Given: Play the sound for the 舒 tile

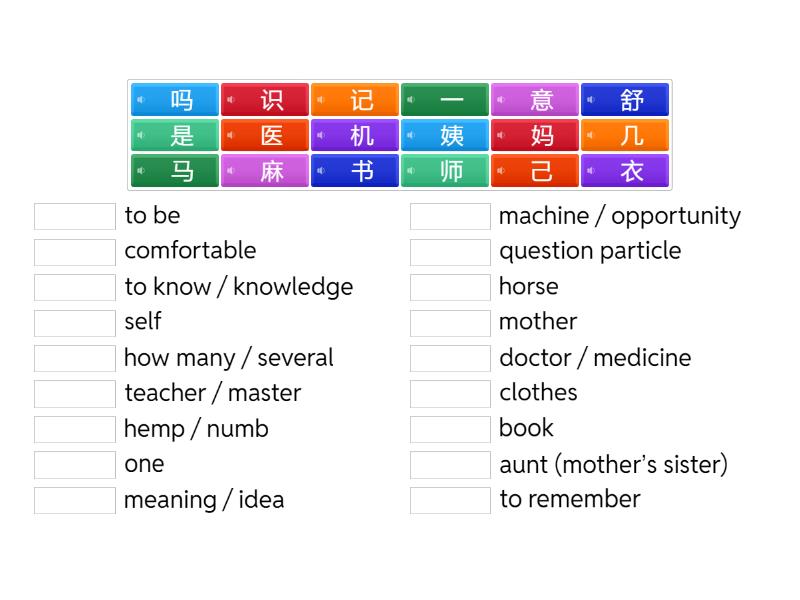Looking at the screenshot, I should coord(591,100).
